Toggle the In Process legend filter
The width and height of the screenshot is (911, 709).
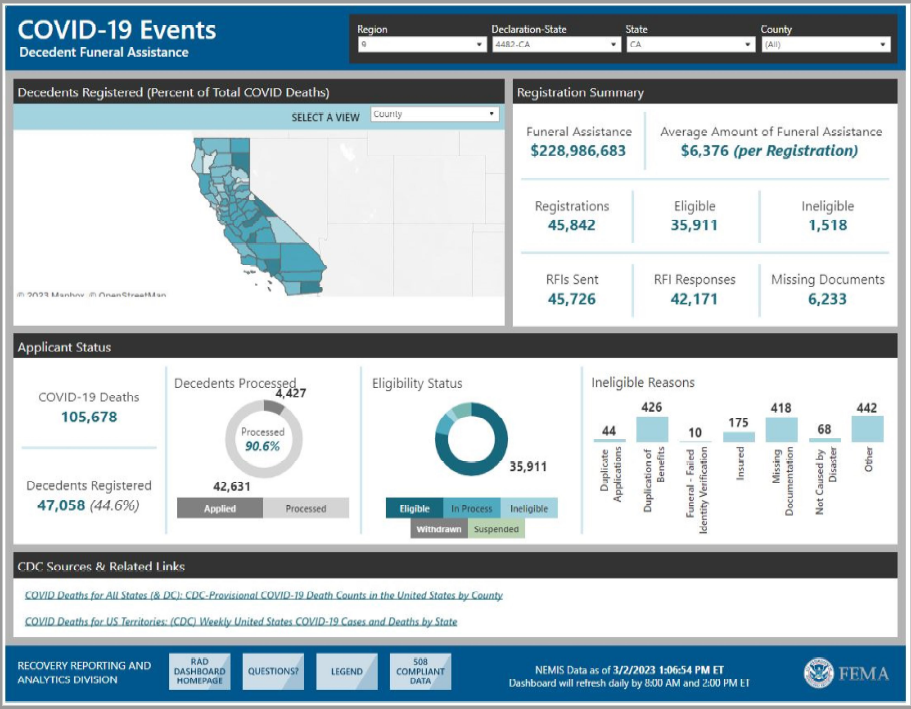pyautogui.click(x=471, y=509)
